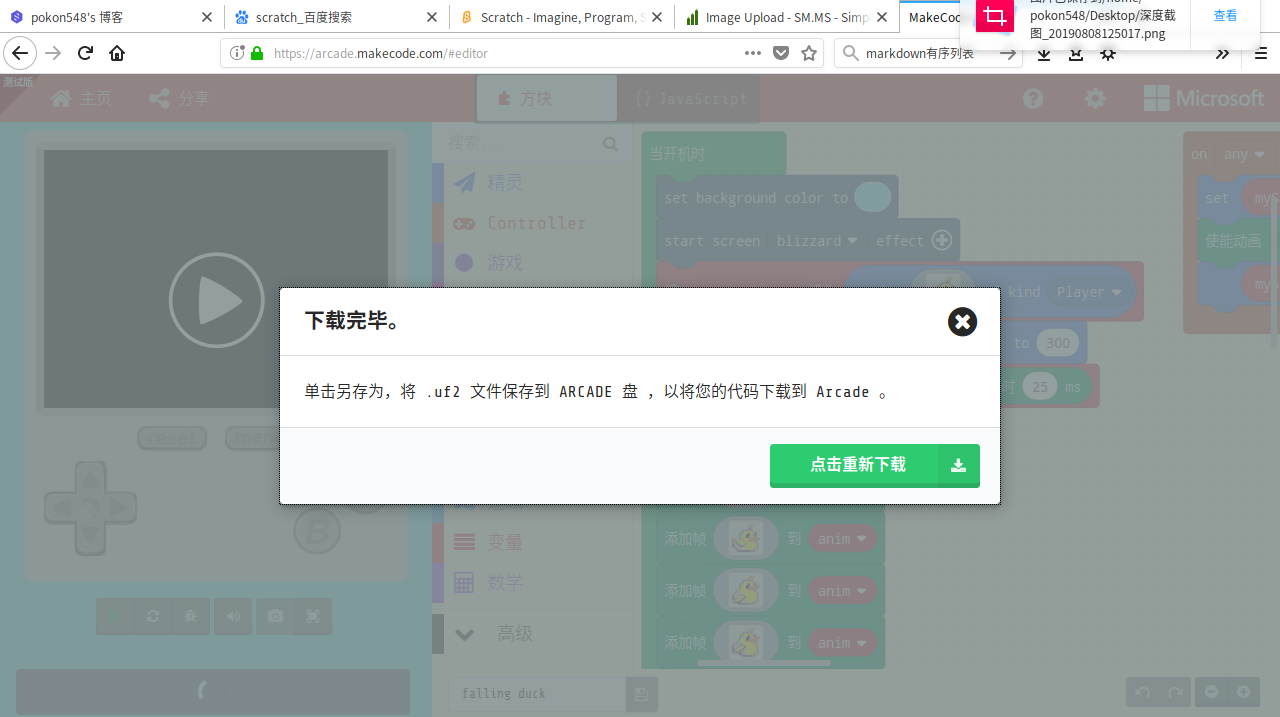This screenshot has width=1280, height=717.
Task: Launch simulator in full screen
Action: 313,616
